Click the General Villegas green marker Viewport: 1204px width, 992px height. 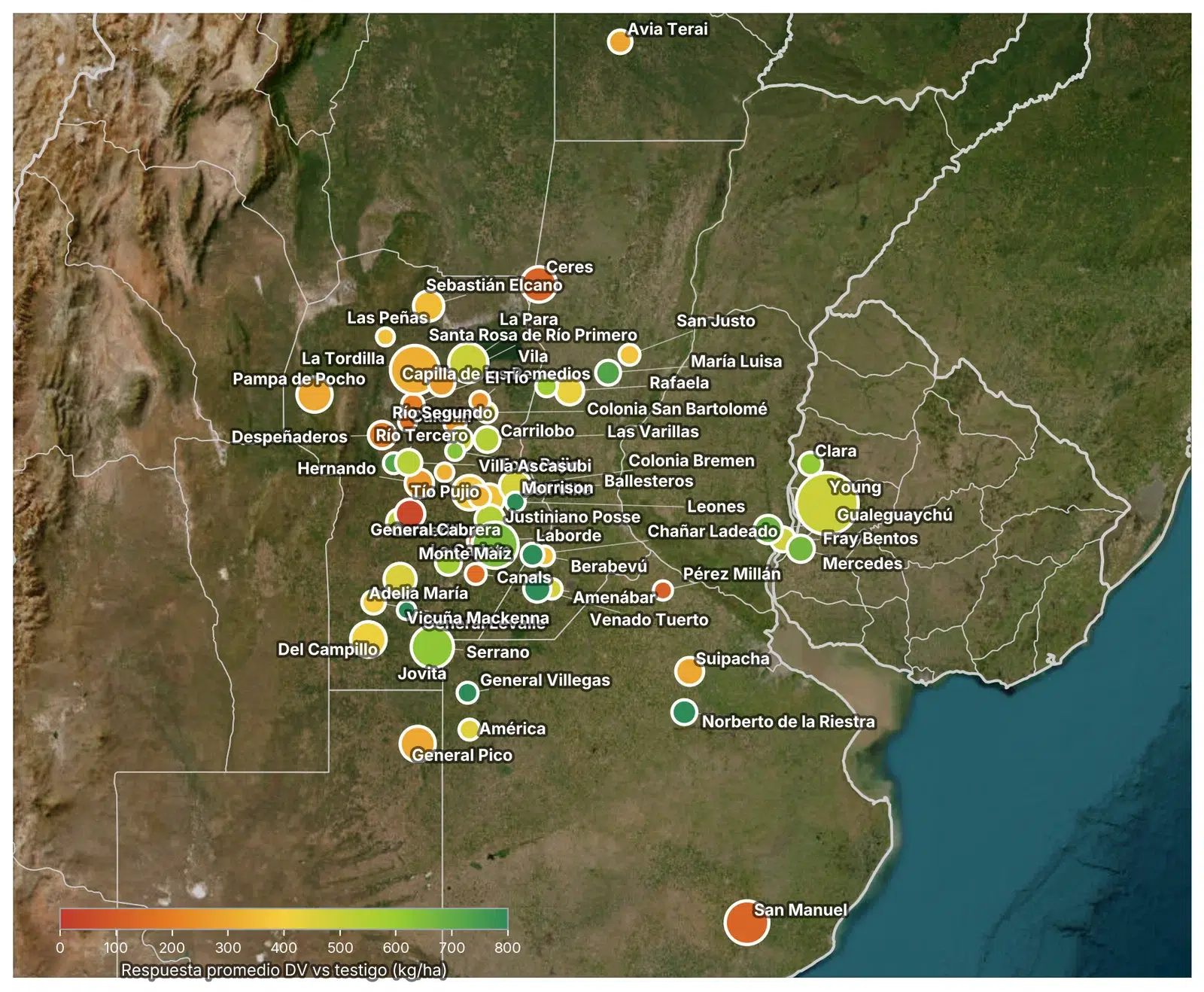pyautogui.click(x=467, y=692)
